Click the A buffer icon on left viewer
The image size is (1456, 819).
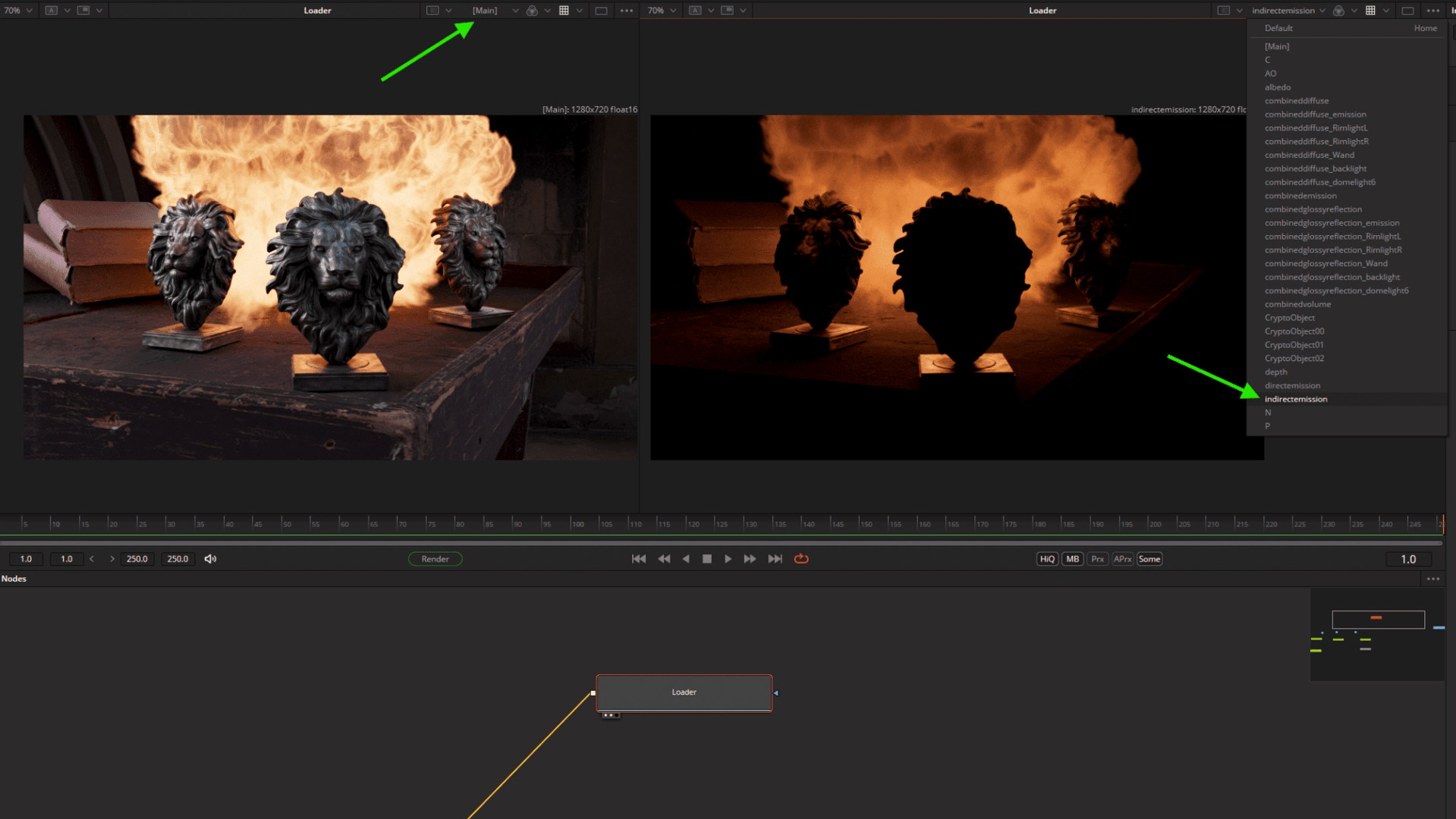click(x=51, y=10)
